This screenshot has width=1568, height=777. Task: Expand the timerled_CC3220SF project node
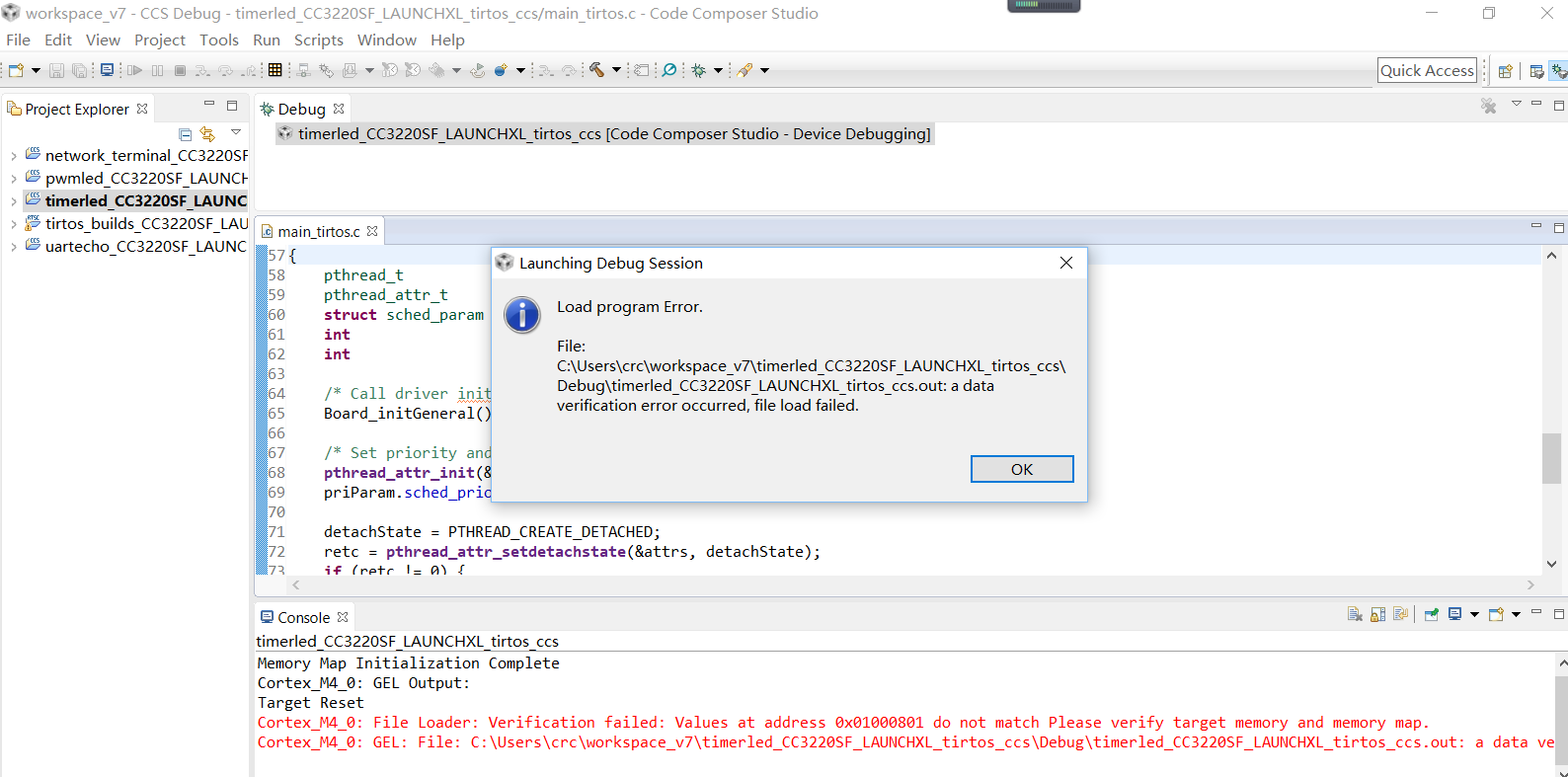pos(14,201)
